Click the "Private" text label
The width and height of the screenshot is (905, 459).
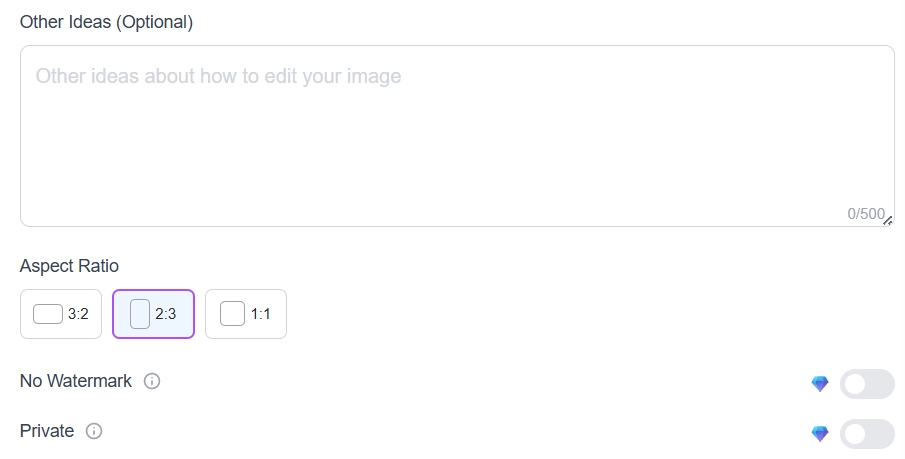point(47,431)
